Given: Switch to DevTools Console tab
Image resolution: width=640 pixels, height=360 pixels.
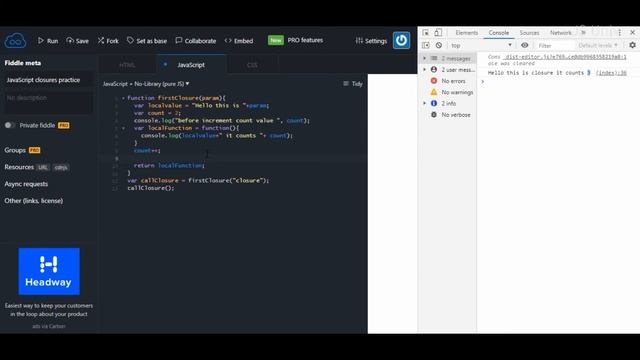Looking at the screenshot, I should 499,33.
